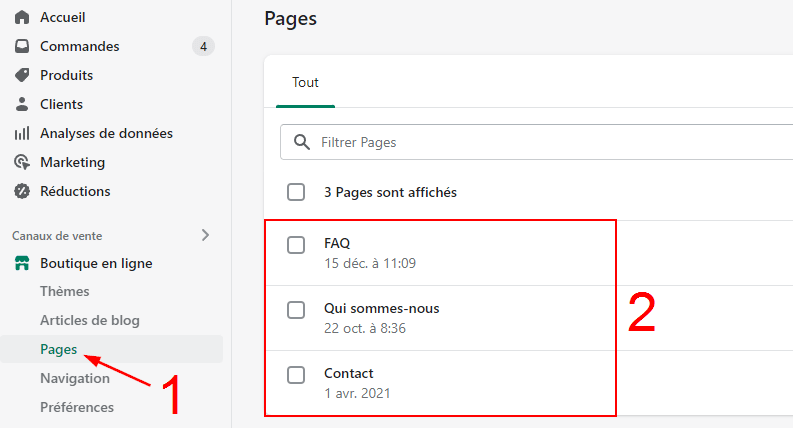Click the Clients person icon
Viewport: 793px width, 428px height.
(x=22, y=104)
